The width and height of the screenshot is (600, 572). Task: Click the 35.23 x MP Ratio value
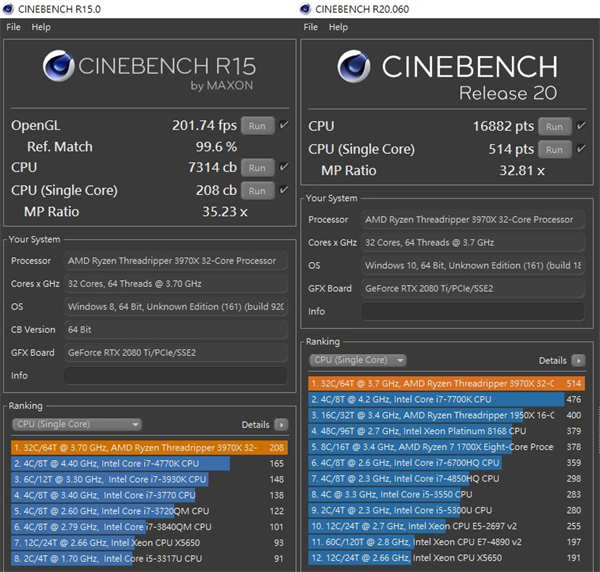225,212
